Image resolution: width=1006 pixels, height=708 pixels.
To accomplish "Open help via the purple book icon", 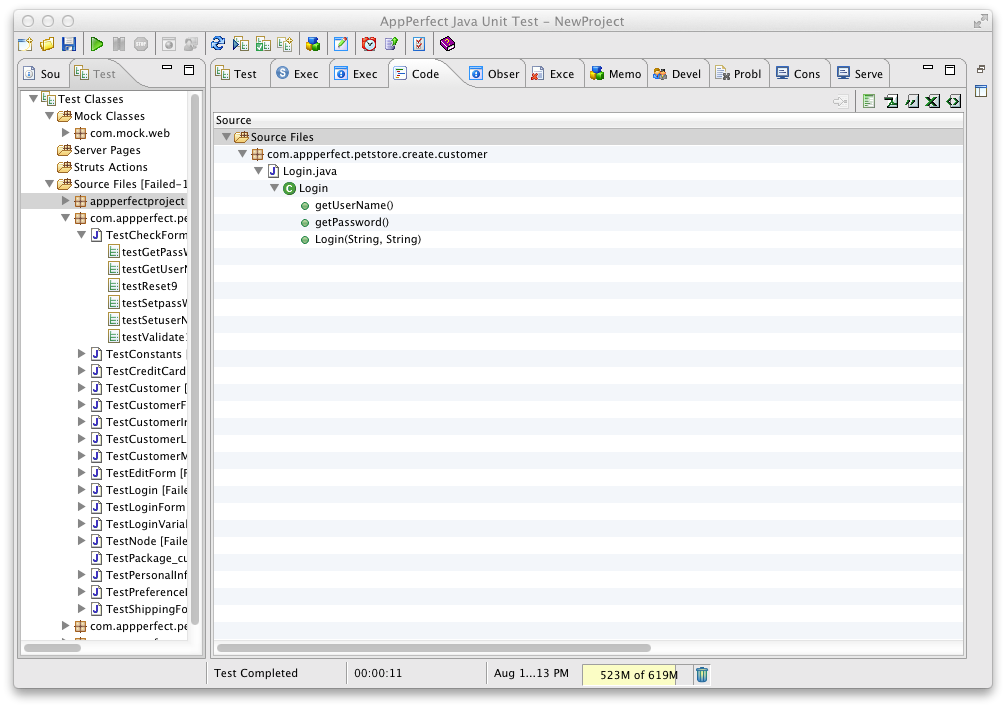I will pyautogui.click(x=447, y=44).
